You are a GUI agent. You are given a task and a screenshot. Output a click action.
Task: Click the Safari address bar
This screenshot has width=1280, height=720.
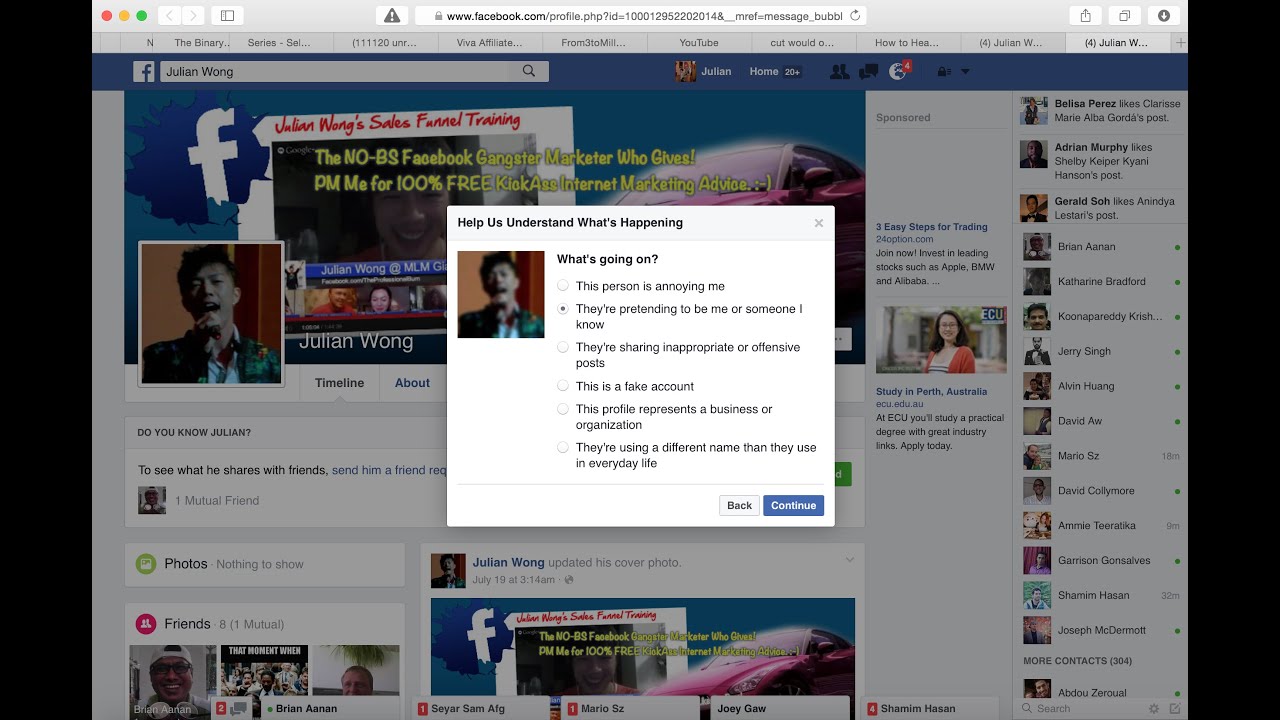[640, 15]
